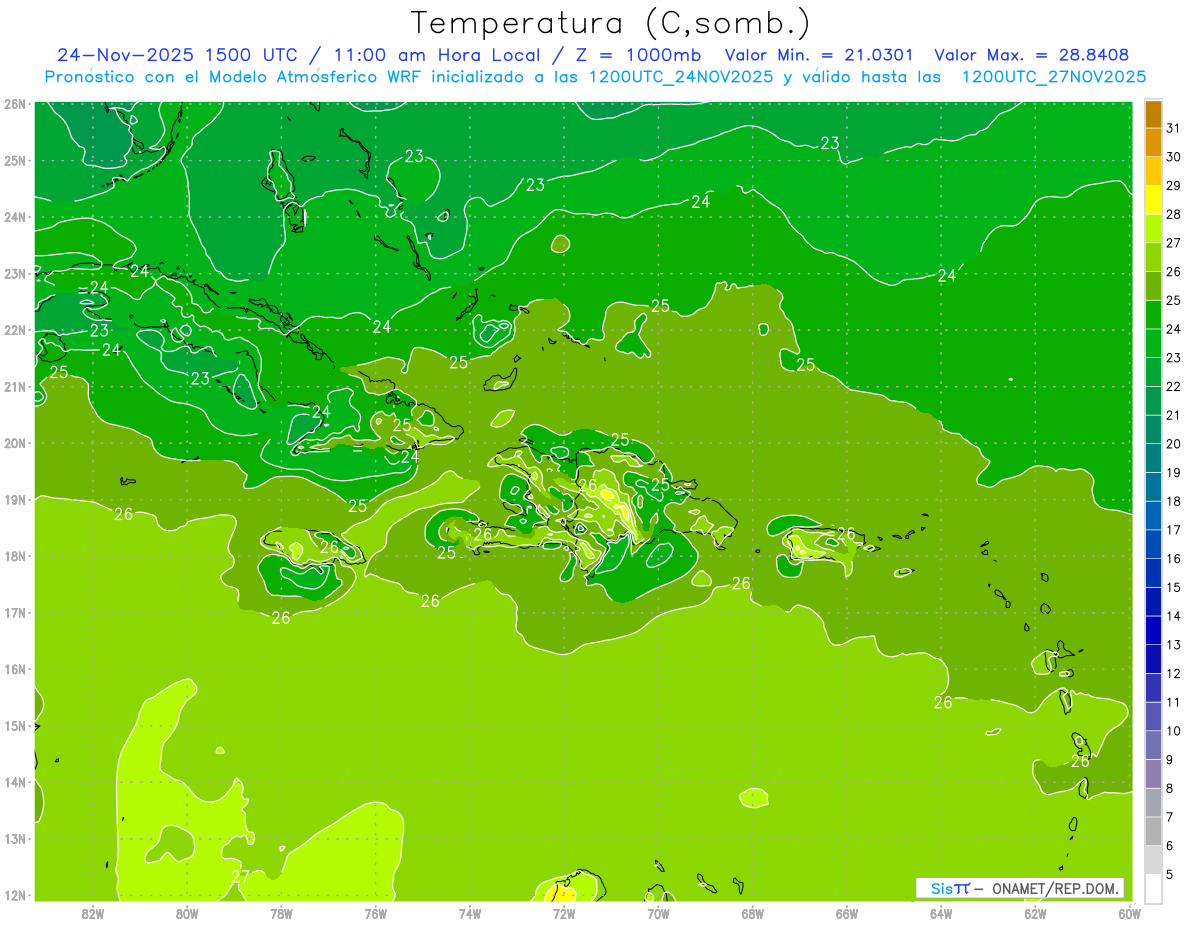The width and height of the screenshot is (1200, 927).
Task: Click the green swatch between legend 24 and 25
Action: tap(1154, 315)
